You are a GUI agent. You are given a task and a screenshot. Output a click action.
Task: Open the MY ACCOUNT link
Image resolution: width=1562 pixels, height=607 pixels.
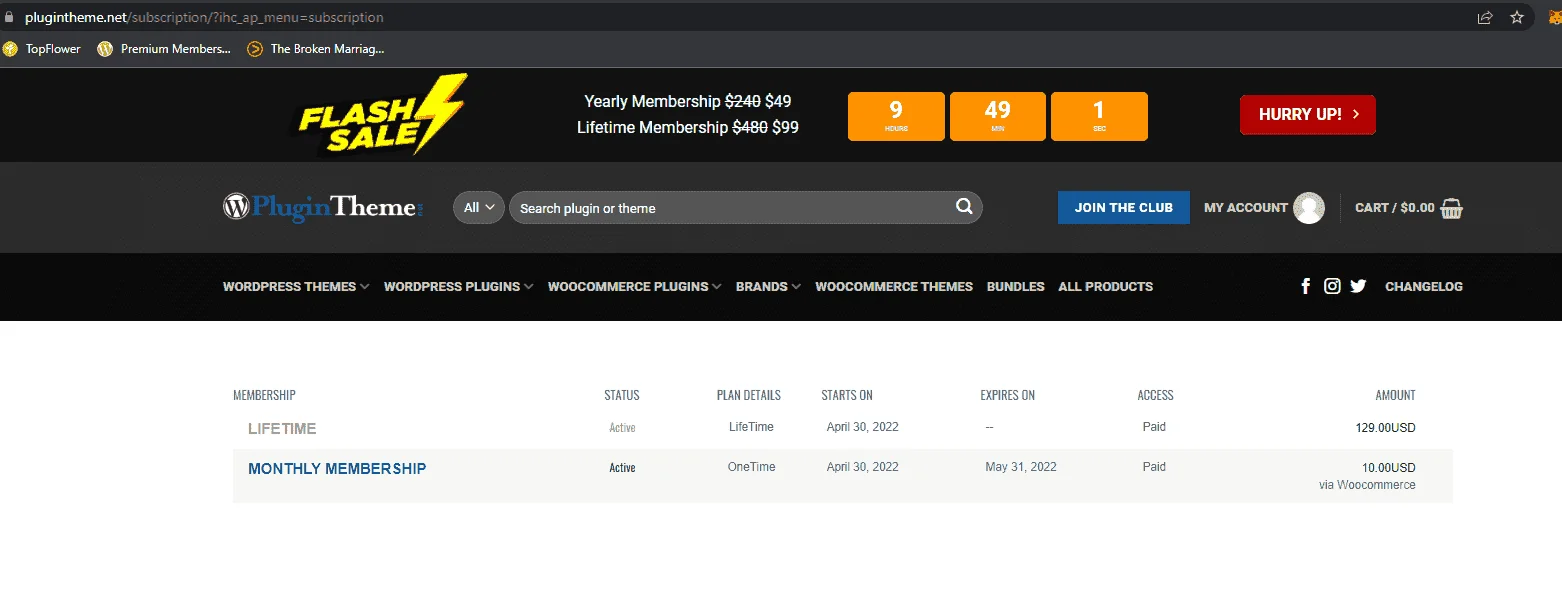(1246, 208)
